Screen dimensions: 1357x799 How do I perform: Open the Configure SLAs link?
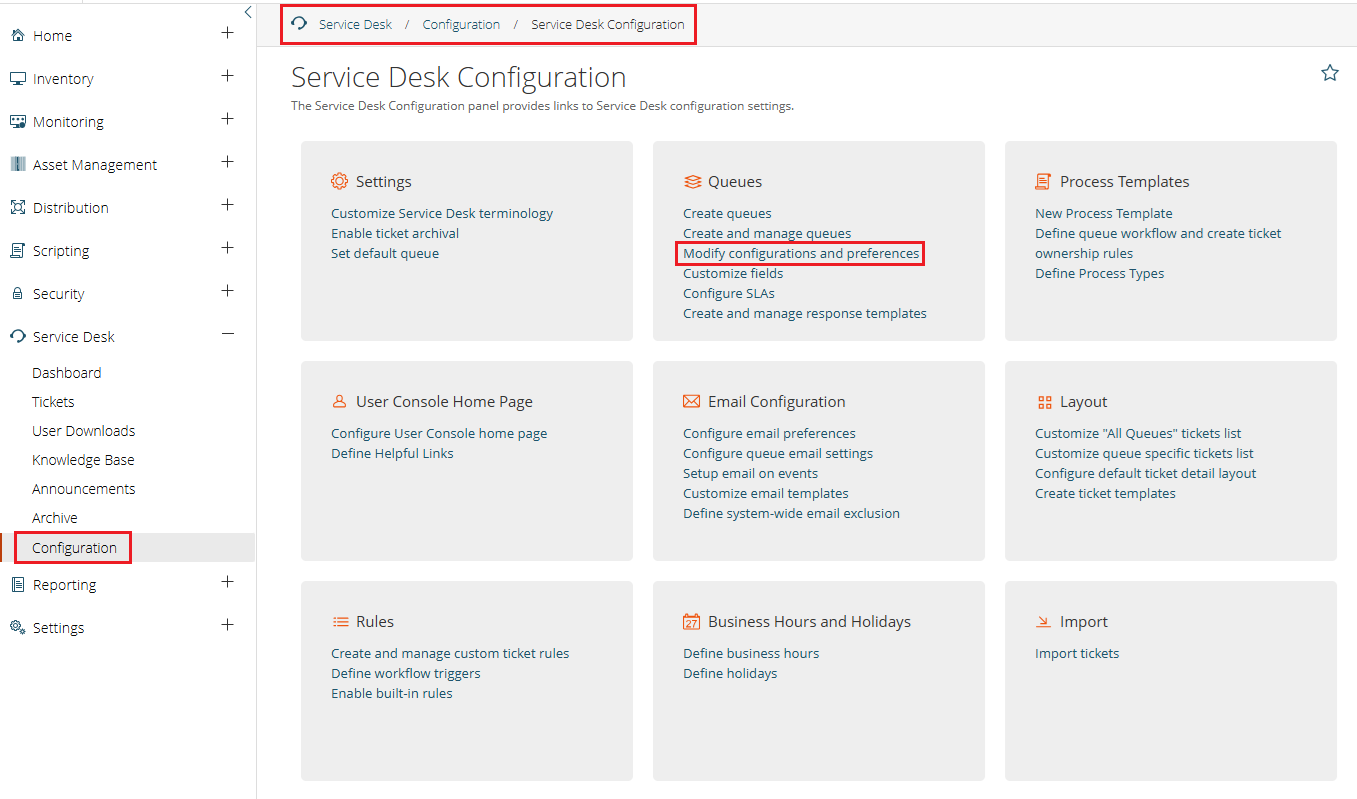pyautogui.click(x=729, y=293)
